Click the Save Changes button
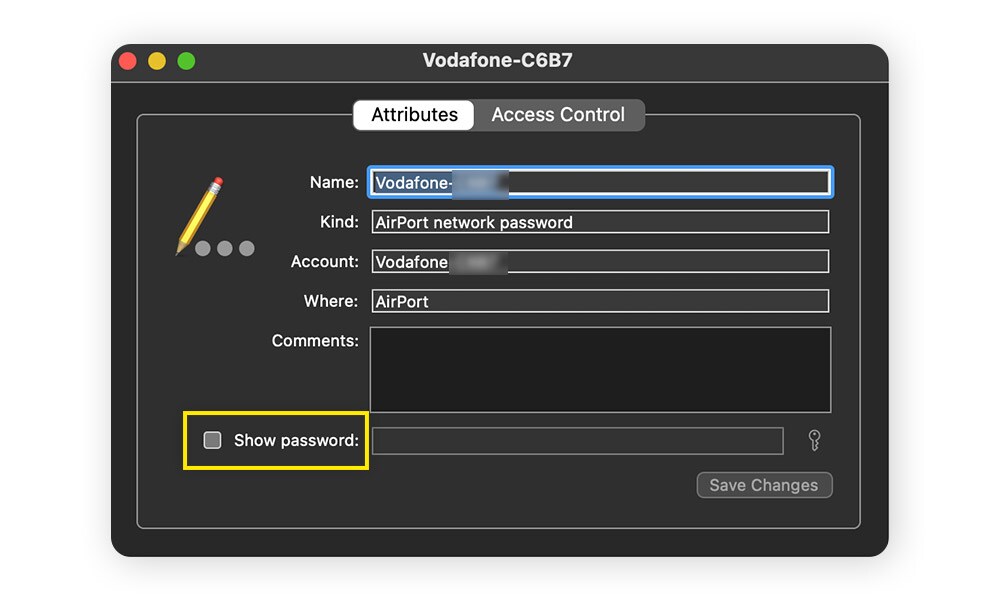This screenshot has width=1000, height=600. point(764,485)
